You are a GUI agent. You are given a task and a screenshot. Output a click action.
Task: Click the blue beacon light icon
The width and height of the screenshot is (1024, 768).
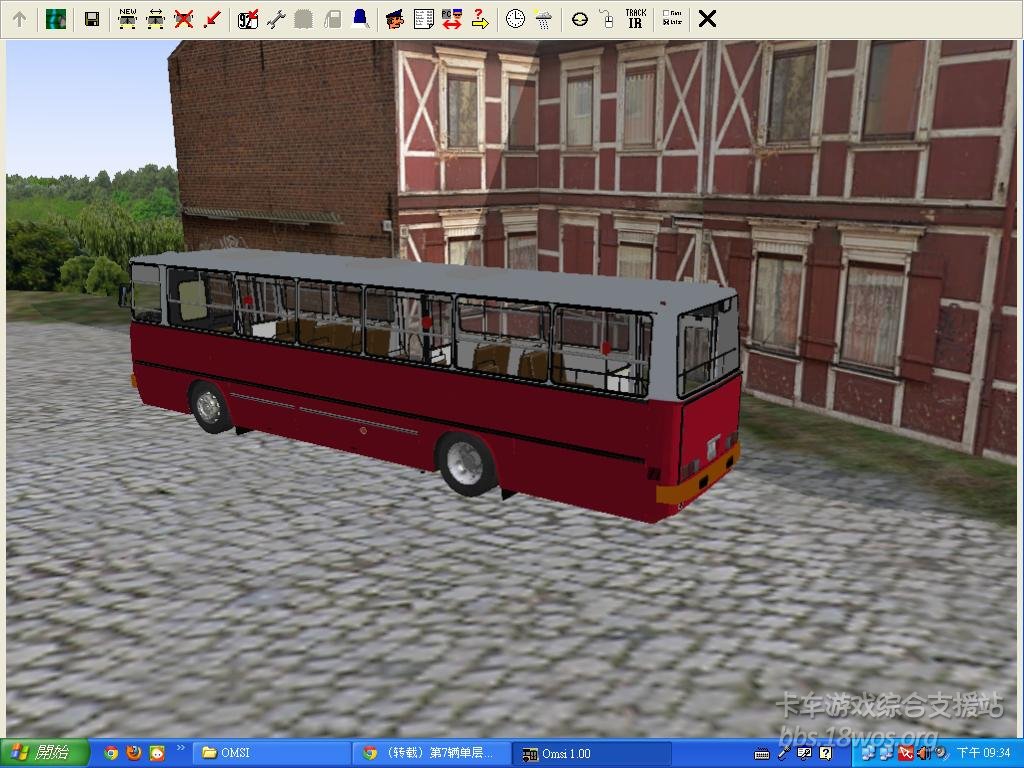[x=360, y=19]
